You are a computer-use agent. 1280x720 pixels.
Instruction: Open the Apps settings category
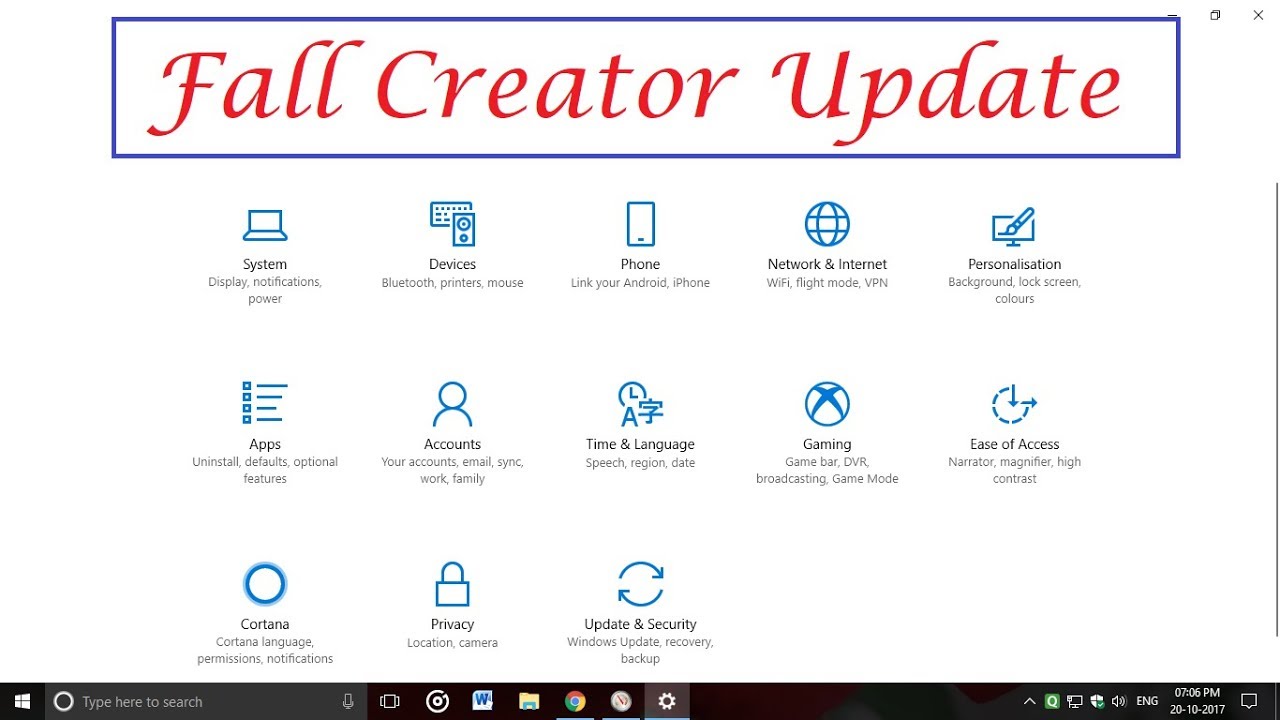[x=265, y=433]
